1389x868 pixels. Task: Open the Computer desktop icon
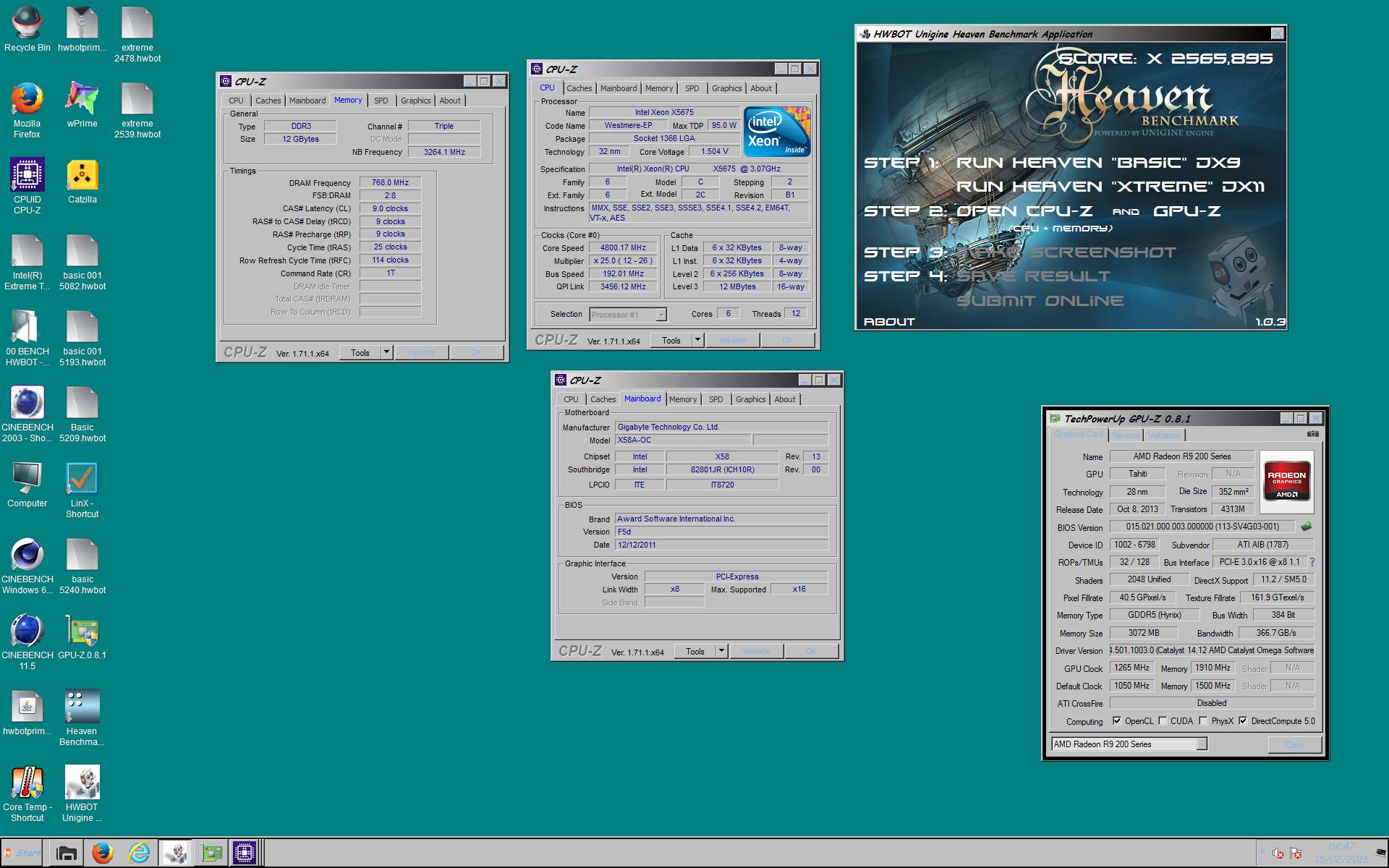click(27, 483)
